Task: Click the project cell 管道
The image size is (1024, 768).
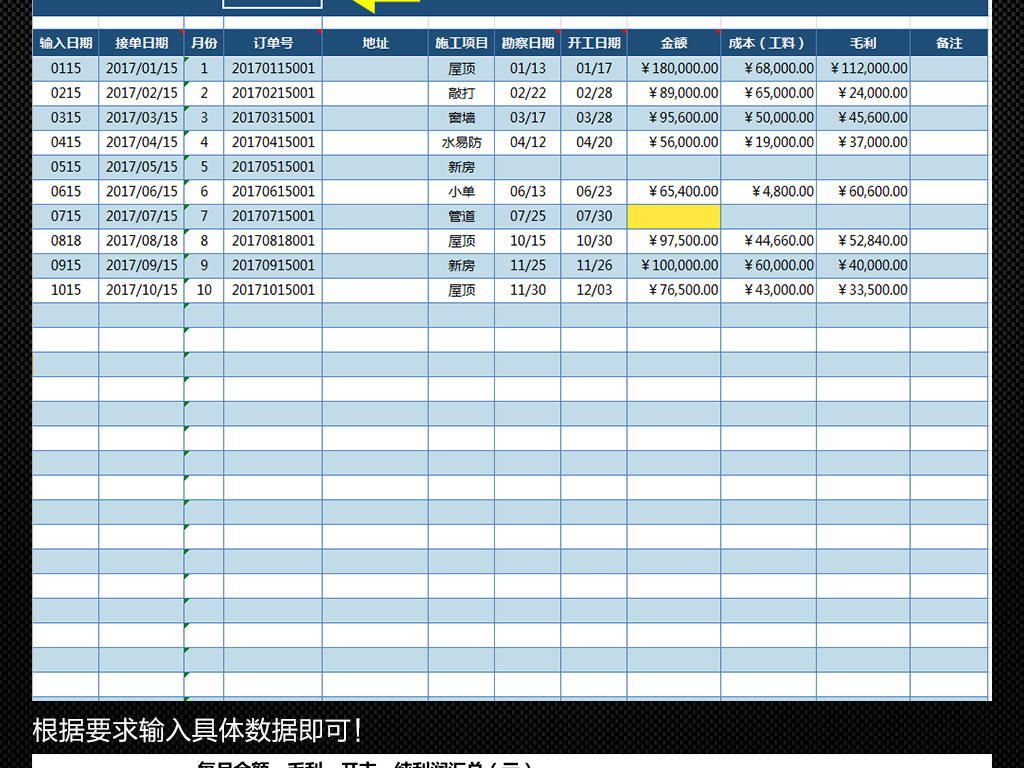Action: coord(461,216)
